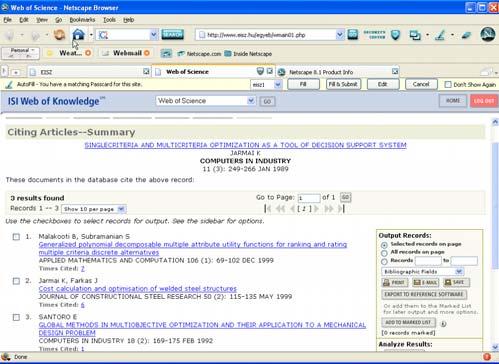Click the last page arrow in pagination

pos(341,209)
